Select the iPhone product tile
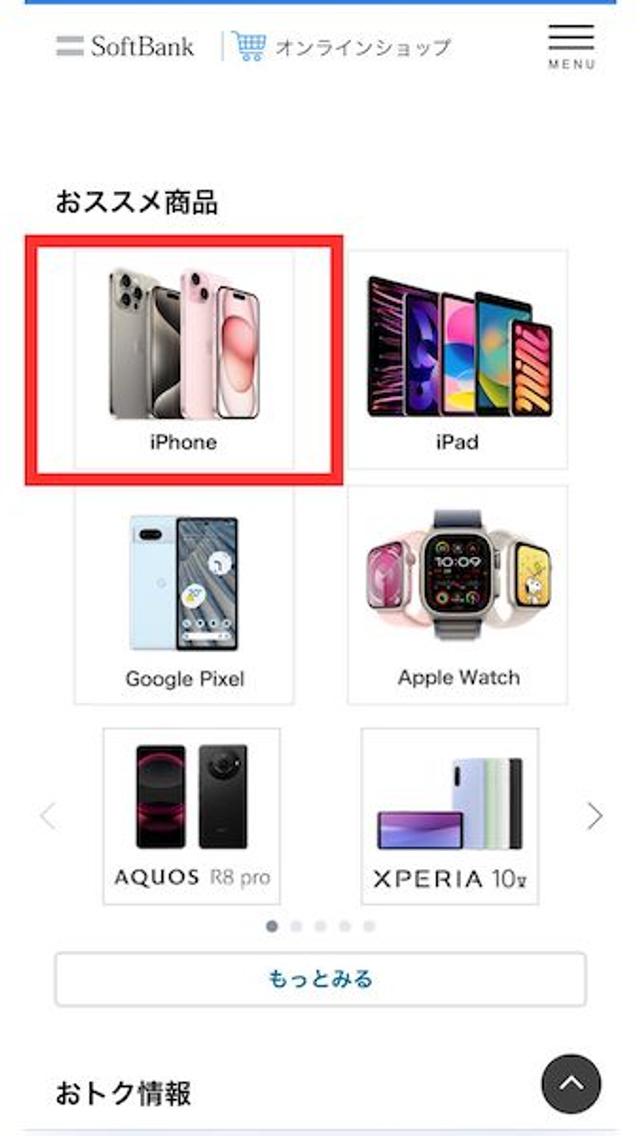This screenshot has width=640, height=1136. pyautogui.click(x=184, y=359)
